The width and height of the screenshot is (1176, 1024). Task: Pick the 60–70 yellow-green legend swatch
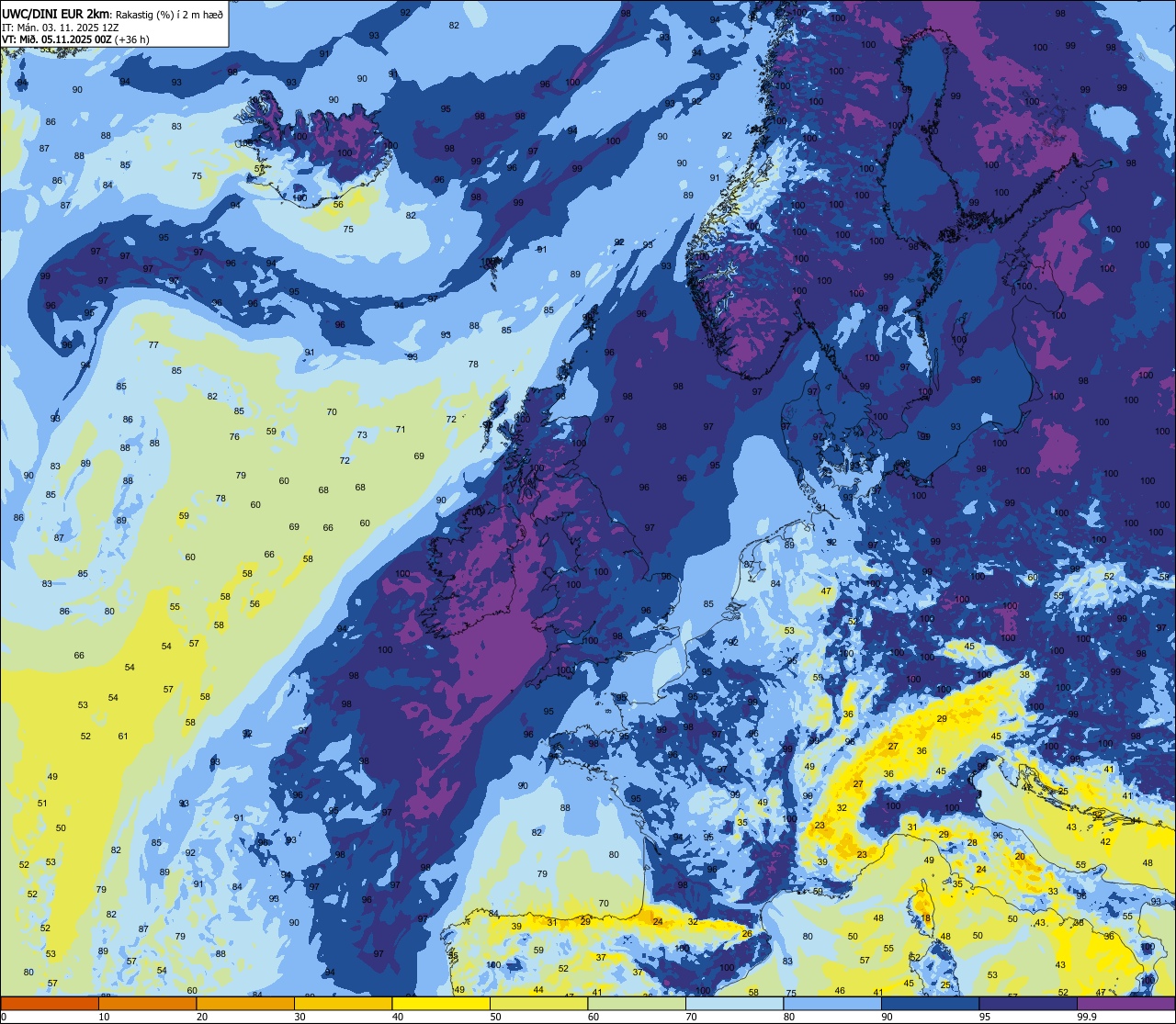637,1003
